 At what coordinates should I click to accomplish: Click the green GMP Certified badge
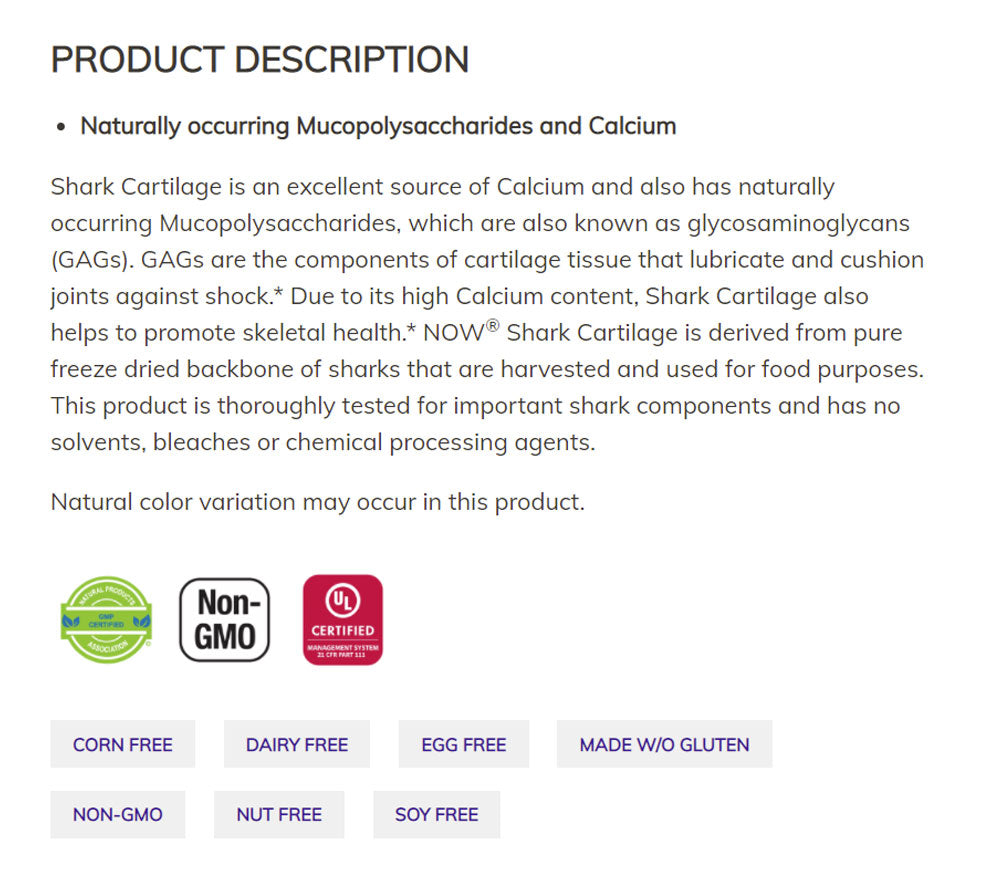(x=106, y=620)
